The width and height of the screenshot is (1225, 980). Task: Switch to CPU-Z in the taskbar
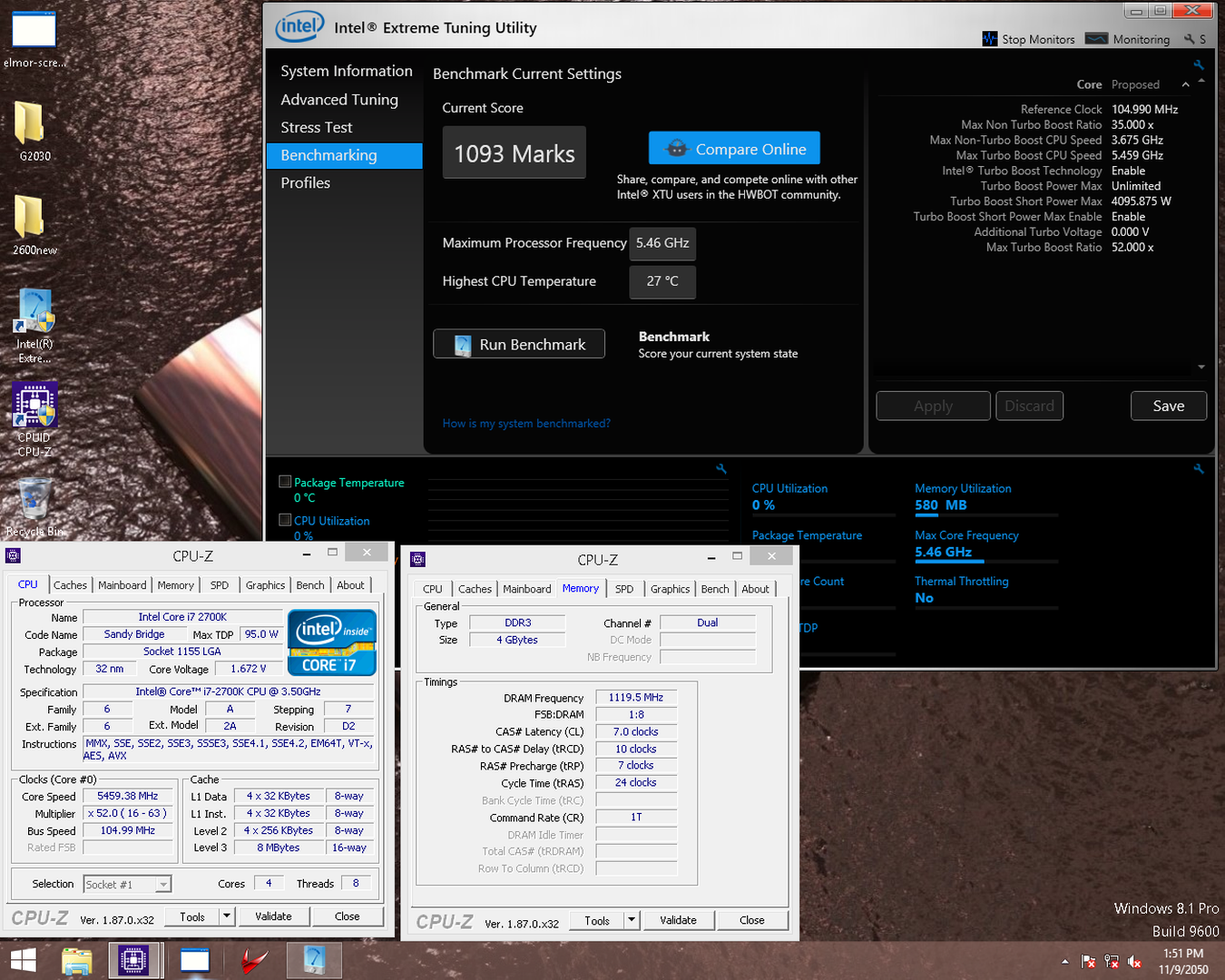tap(133, 961)
